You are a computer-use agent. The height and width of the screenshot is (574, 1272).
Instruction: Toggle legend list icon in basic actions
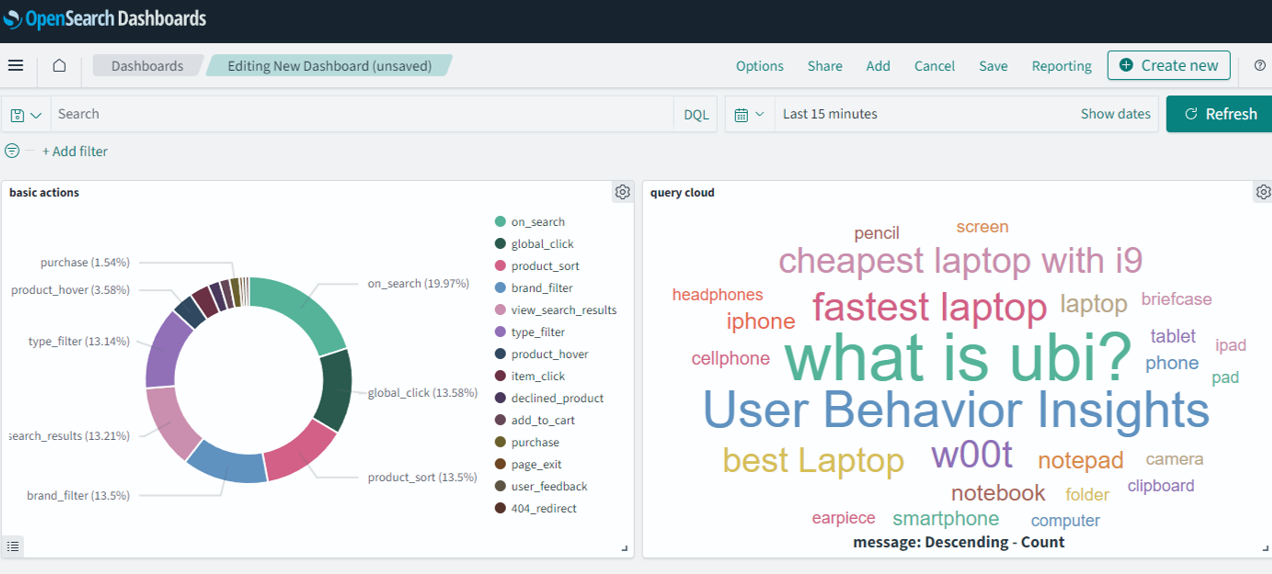(x=13, y=546)
